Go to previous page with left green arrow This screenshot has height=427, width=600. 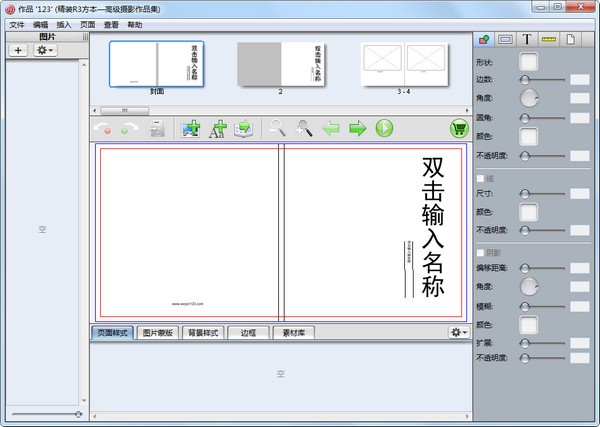click(331, 128)
